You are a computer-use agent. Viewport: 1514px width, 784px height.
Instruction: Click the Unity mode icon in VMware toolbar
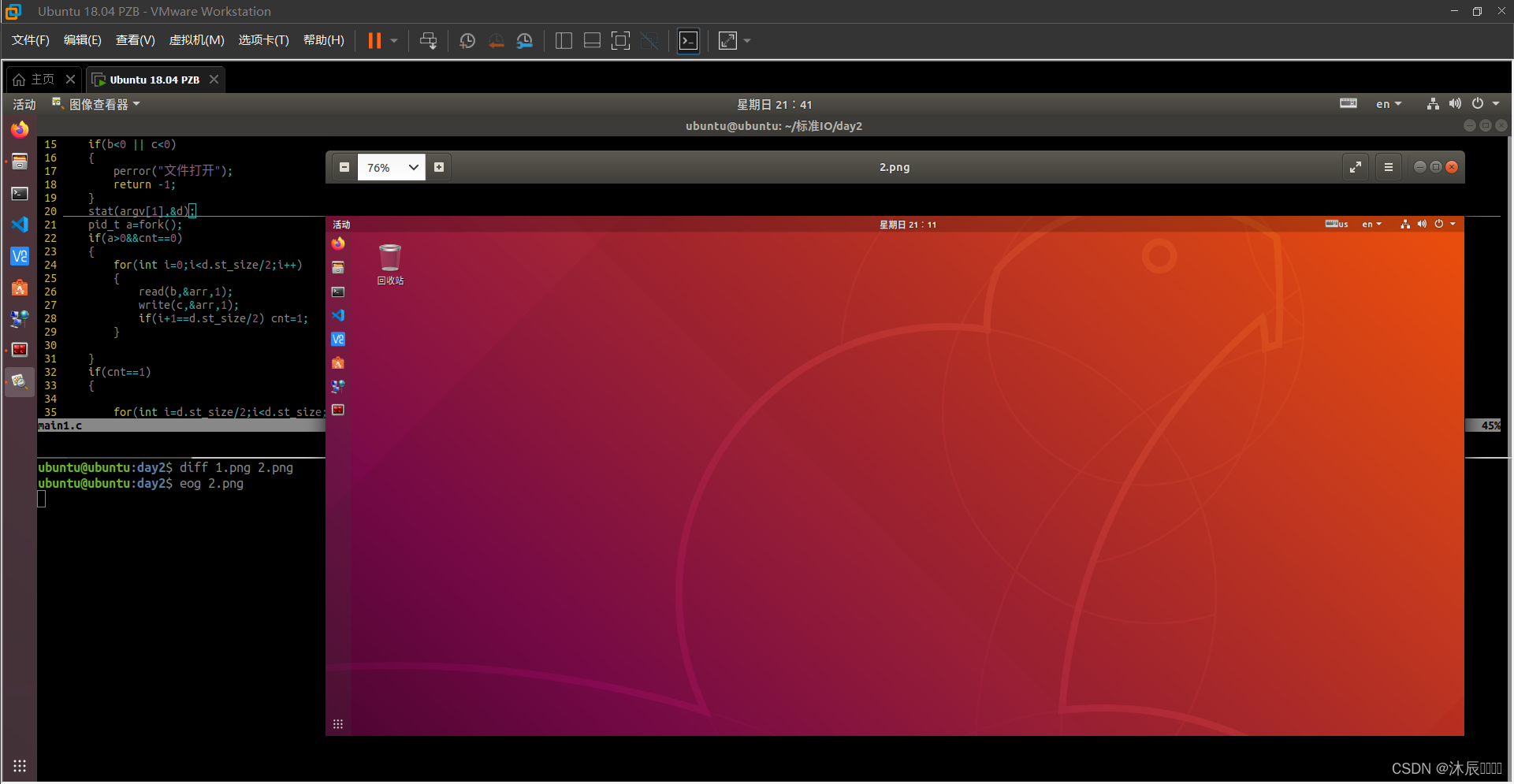tap(649, 41)
